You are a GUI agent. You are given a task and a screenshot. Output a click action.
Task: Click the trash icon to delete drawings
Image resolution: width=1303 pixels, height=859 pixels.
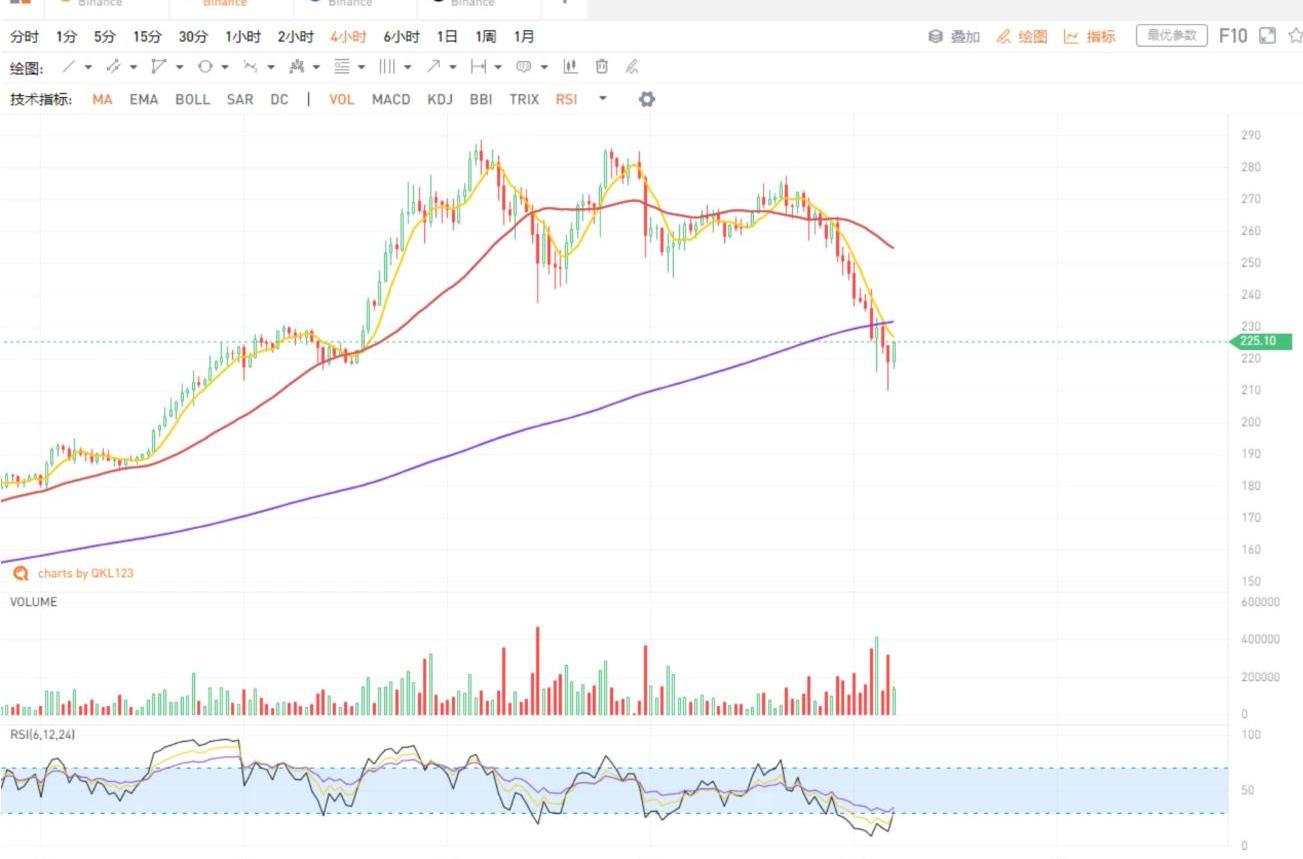click(x=601, y=67)
